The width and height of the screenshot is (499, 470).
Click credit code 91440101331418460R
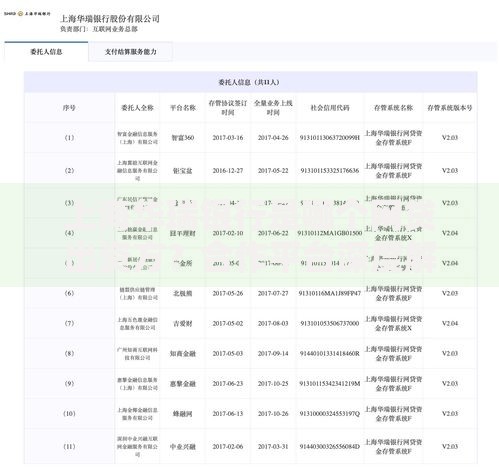330,353
